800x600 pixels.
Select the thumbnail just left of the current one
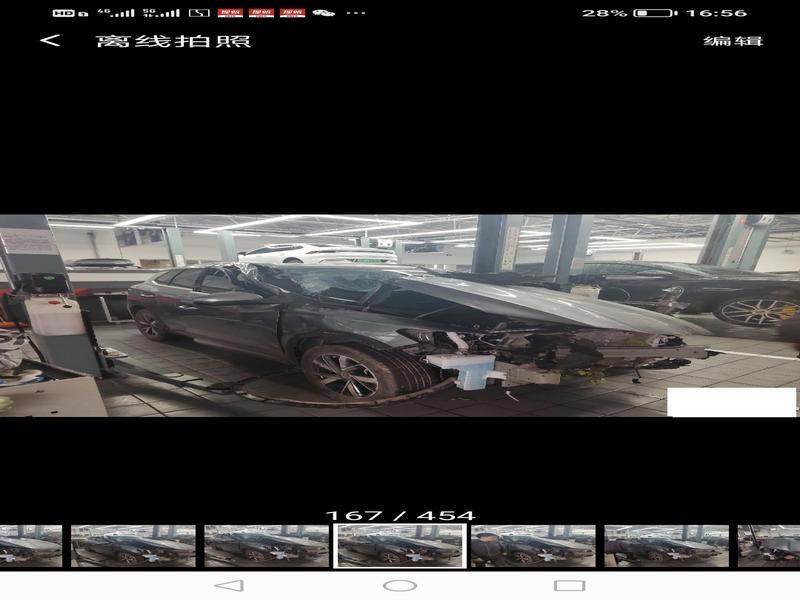(266, 546)
